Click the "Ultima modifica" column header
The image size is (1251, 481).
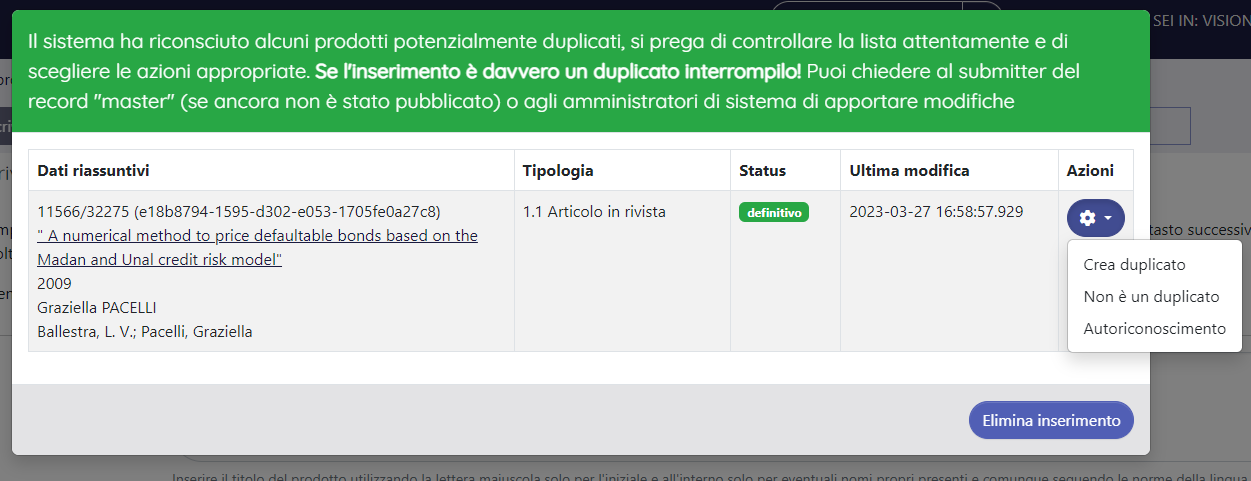pos(909,171)
